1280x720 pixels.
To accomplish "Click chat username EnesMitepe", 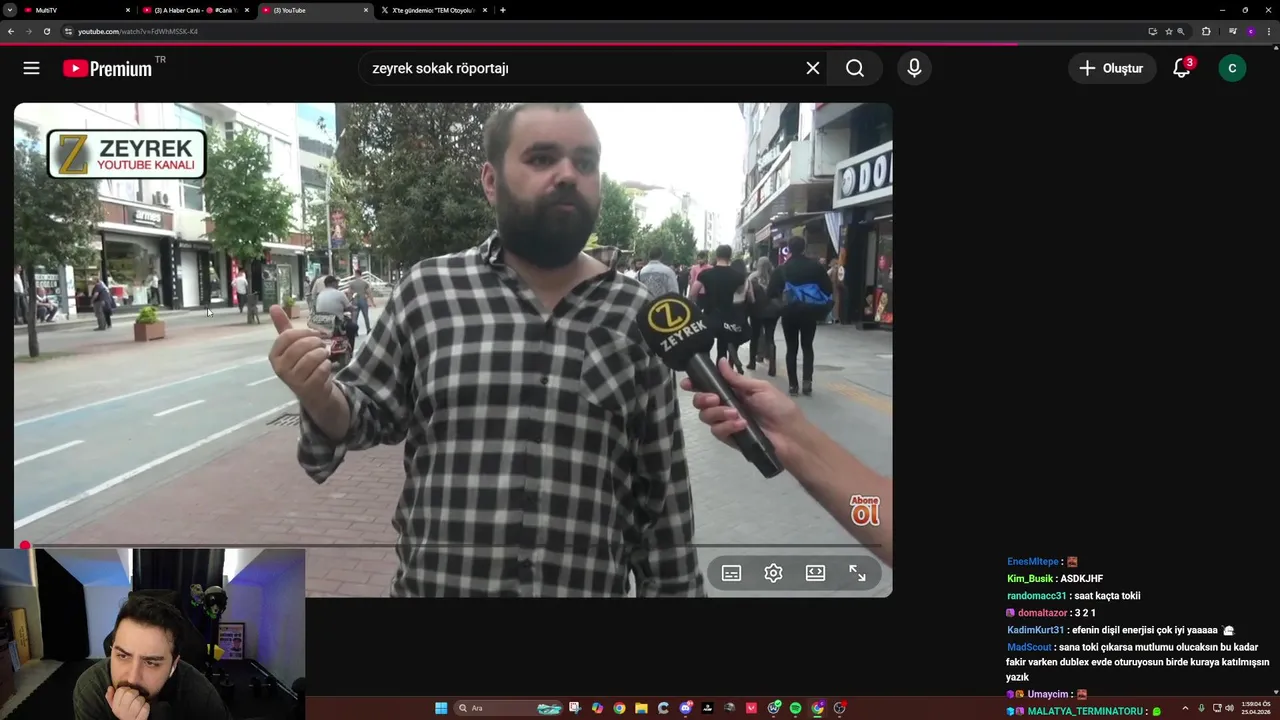I will pos(1033,562).
